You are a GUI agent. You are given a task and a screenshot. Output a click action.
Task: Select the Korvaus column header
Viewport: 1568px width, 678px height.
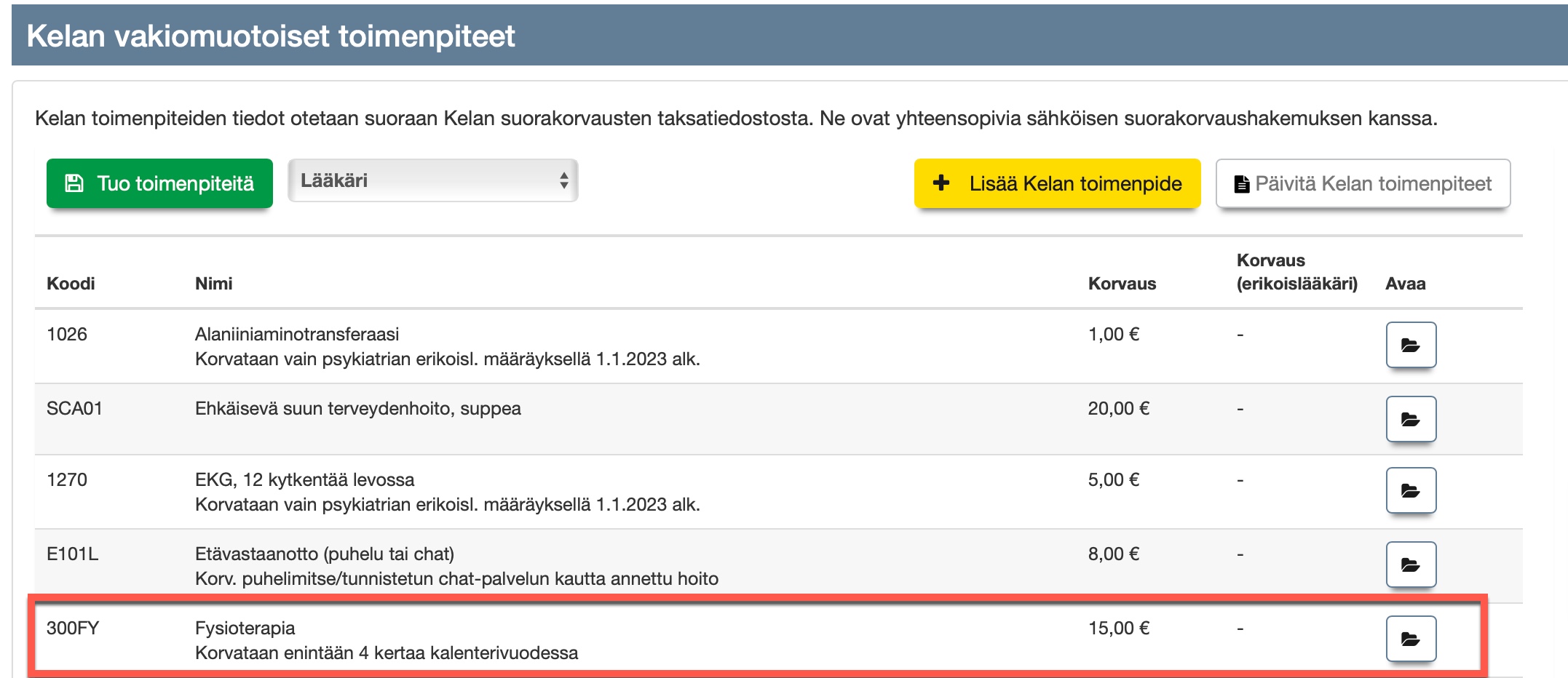click(1121, 284)
